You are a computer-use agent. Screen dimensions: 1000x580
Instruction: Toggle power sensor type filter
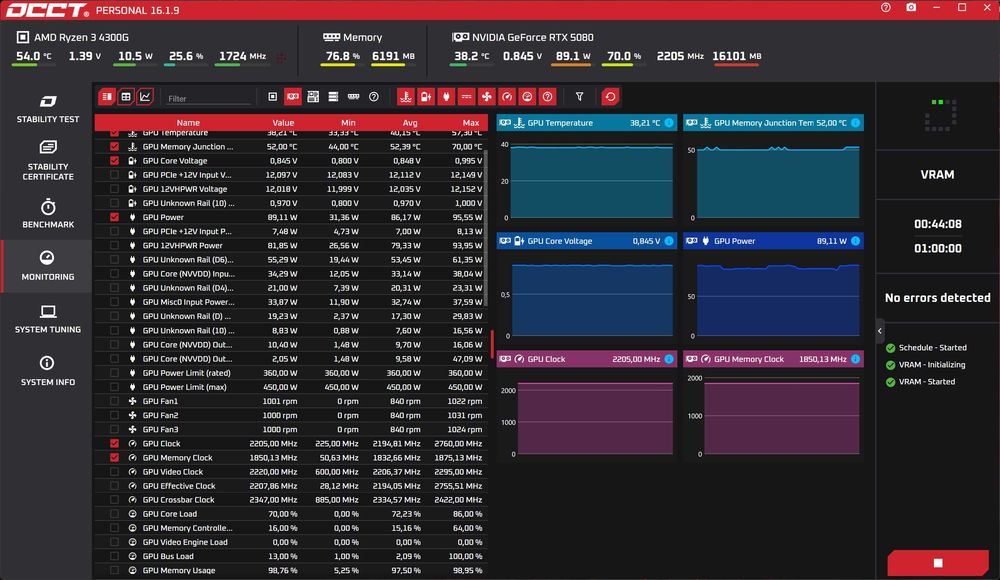(x=446, y=97)
